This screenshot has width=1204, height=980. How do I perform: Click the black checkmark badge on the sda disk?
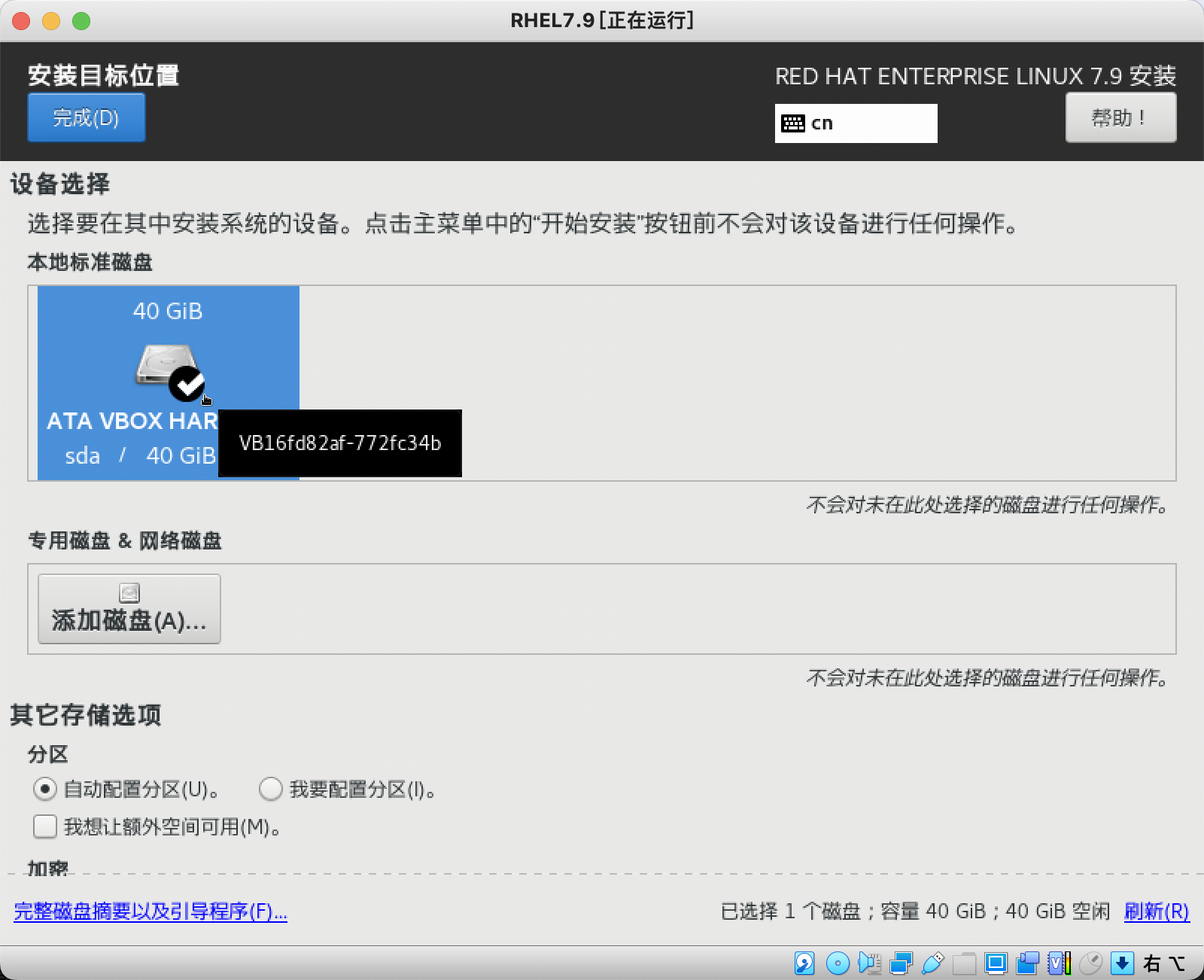pos(187,384)
